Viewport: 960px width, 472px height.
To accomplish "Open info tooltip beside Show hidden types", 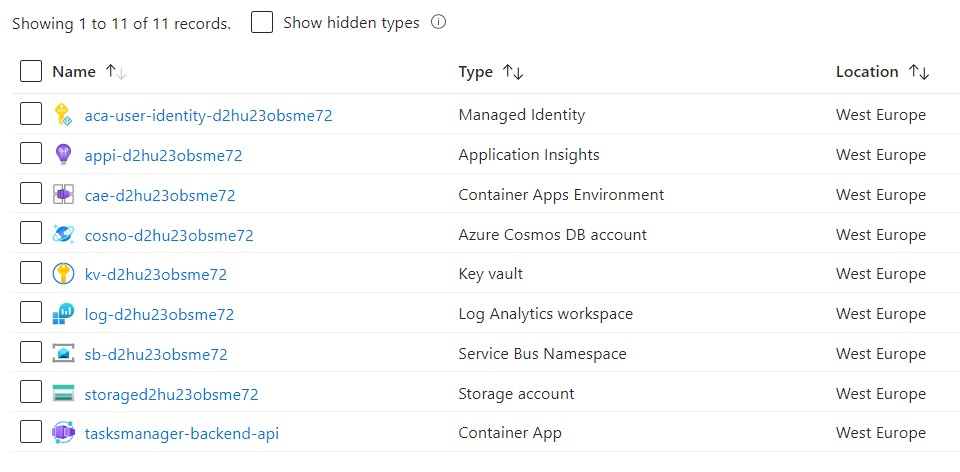I will click(438, 23).
